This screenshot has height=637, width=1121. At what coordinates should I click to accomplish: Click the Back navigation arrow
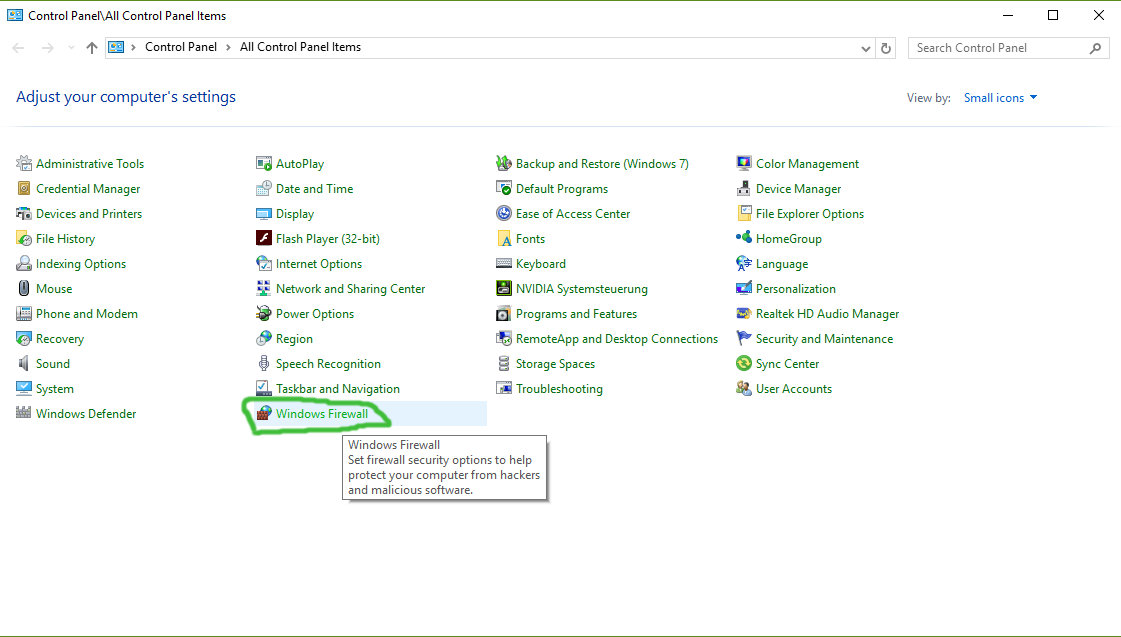(19, 48)
